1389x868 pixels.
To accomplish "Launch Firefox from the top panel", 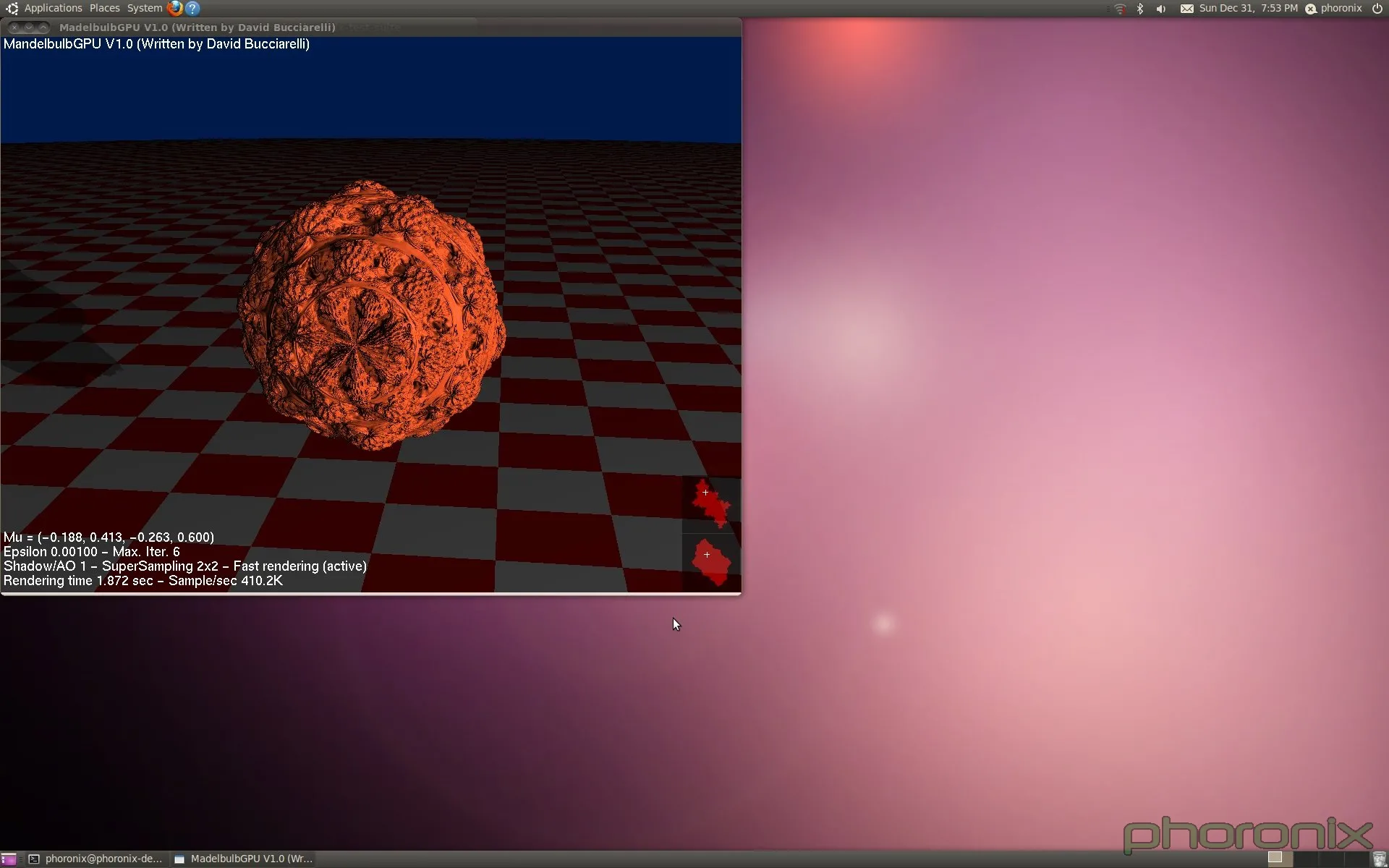I will 174,9.
